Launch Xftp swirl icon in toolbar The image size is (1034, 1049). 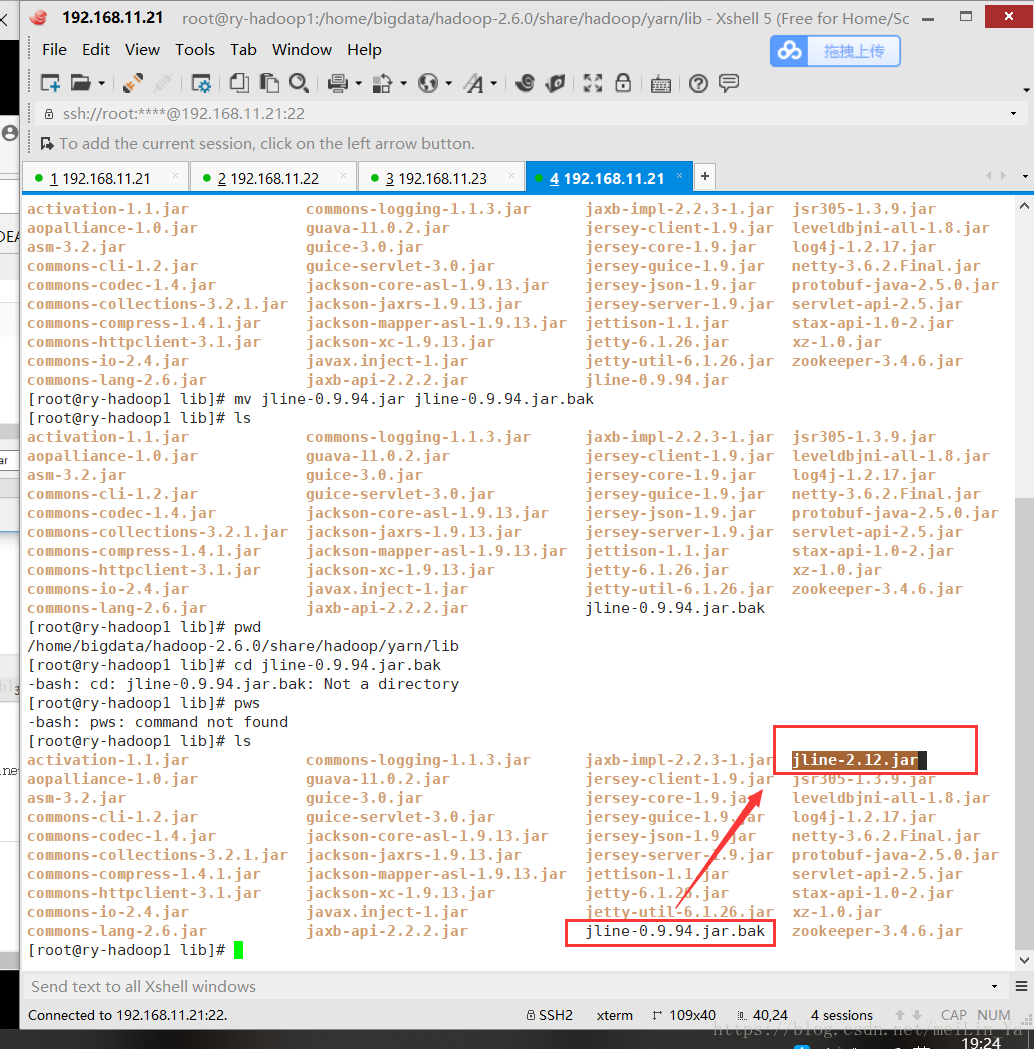[x=525, y=84]
